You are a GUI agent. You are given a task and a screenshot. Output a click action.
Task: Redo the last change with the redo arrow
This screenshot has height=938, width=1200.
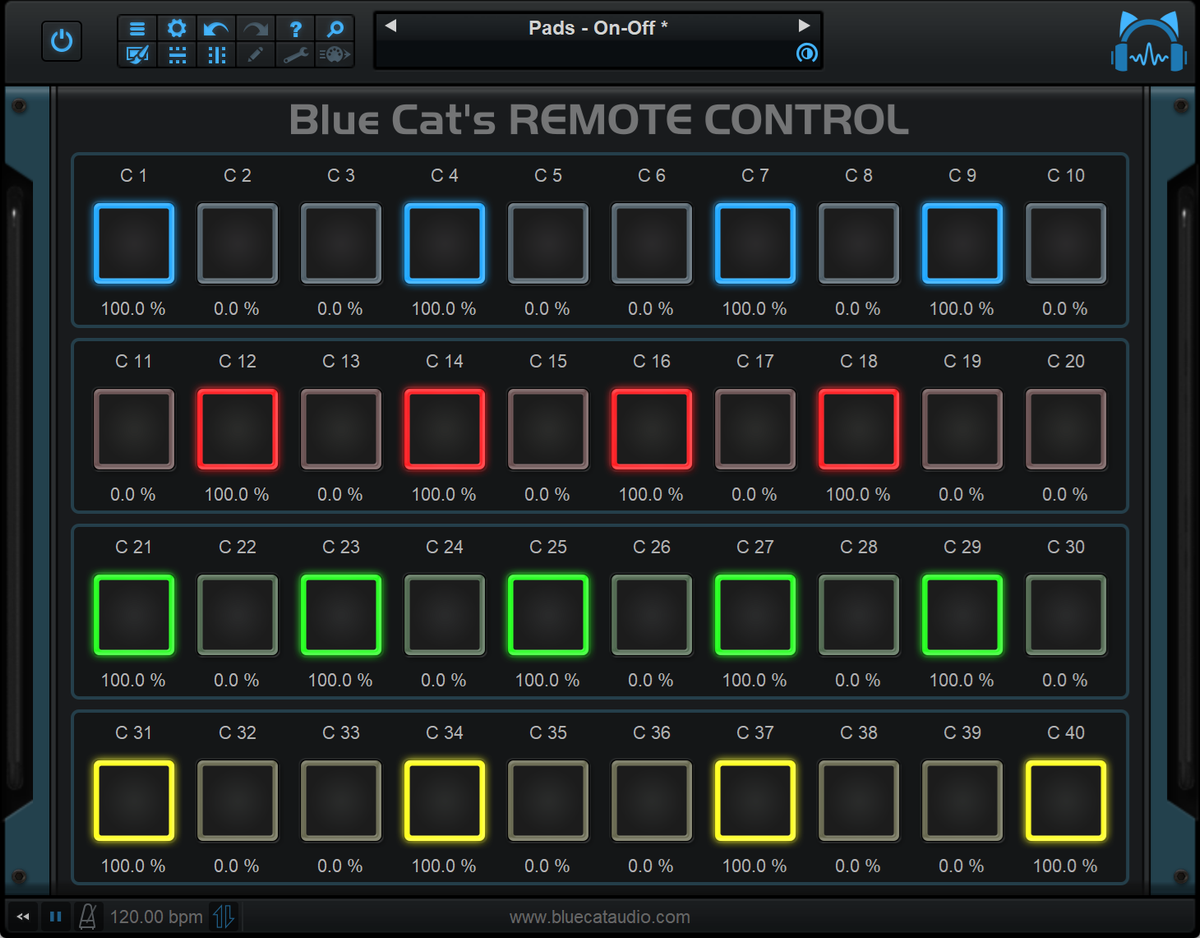(255, 28)
